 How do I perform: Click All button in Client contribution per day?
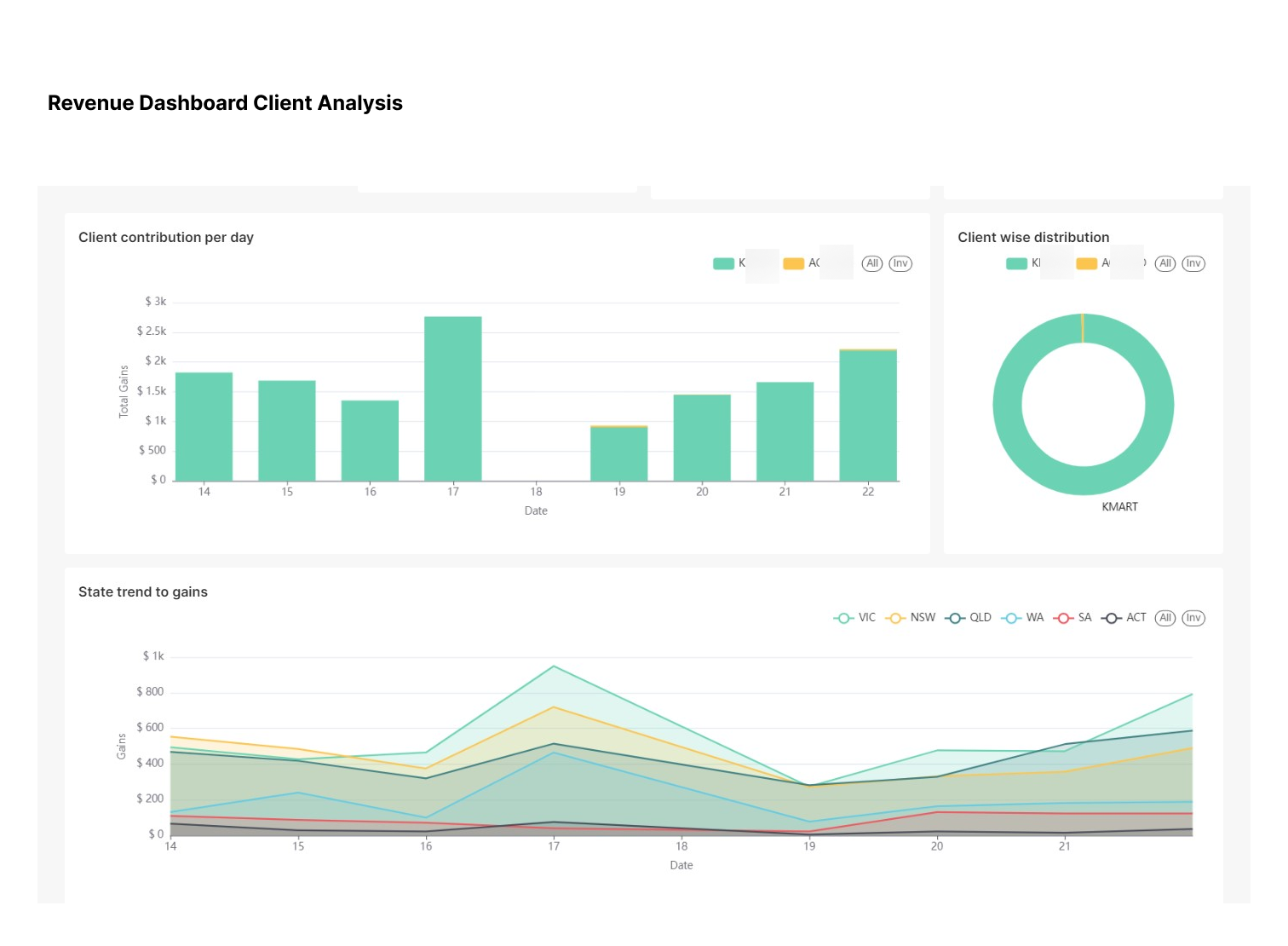872,263
